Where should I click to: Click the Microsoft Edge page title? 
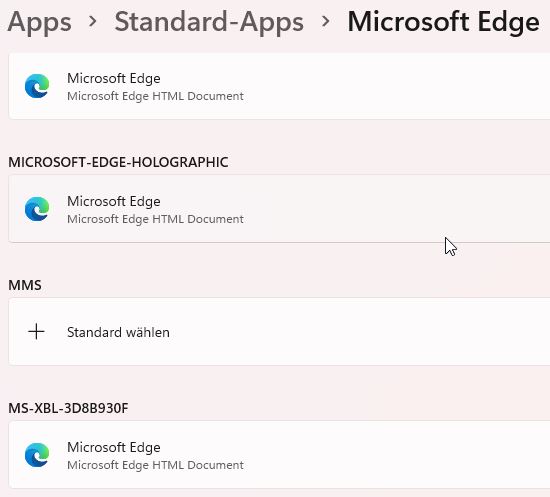[443, 23]
